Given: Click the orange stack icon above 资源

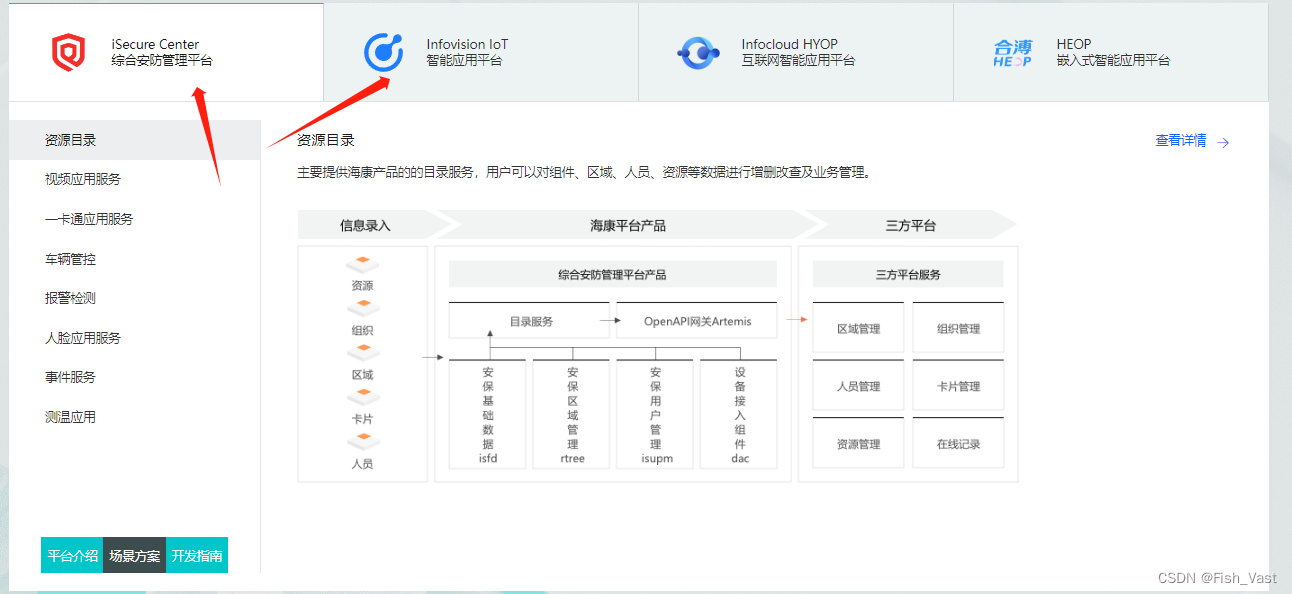Looking at the screenshot, I should 363,265.
